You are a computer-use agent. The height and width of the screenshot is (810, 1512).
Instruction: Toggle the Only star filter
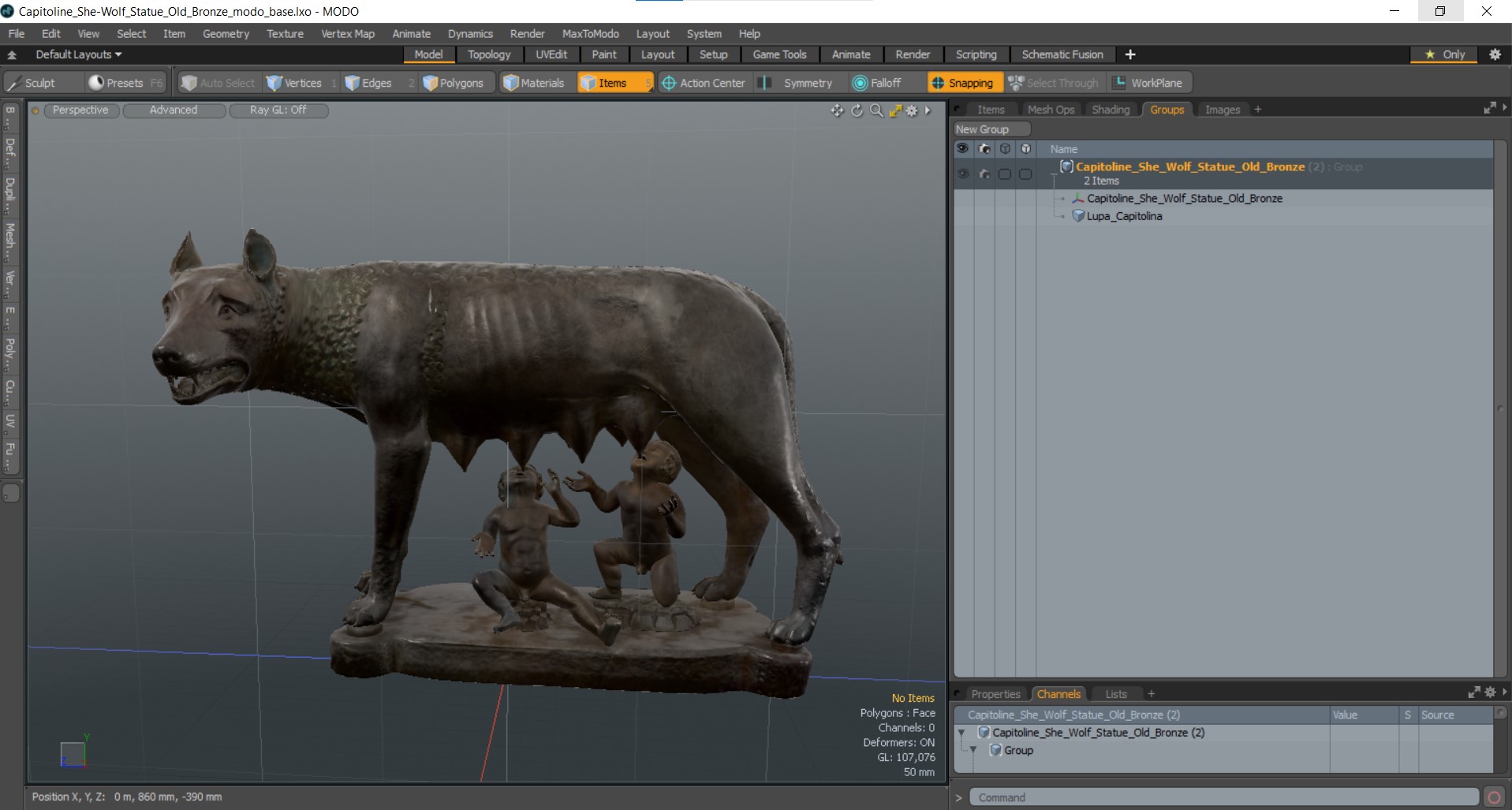click(1445, 54)
